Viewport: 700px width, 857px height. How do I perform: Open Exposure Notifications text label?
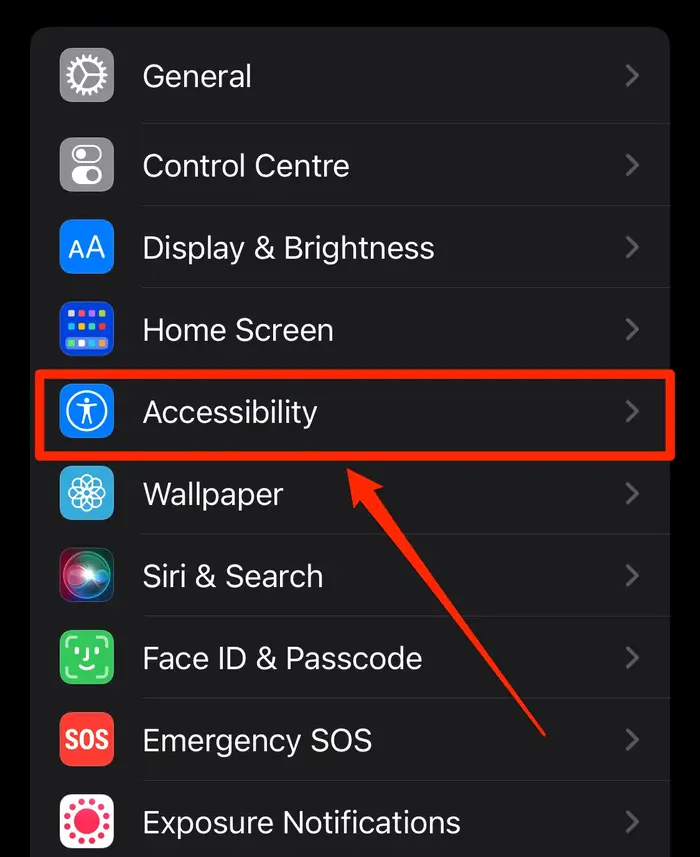302,823
